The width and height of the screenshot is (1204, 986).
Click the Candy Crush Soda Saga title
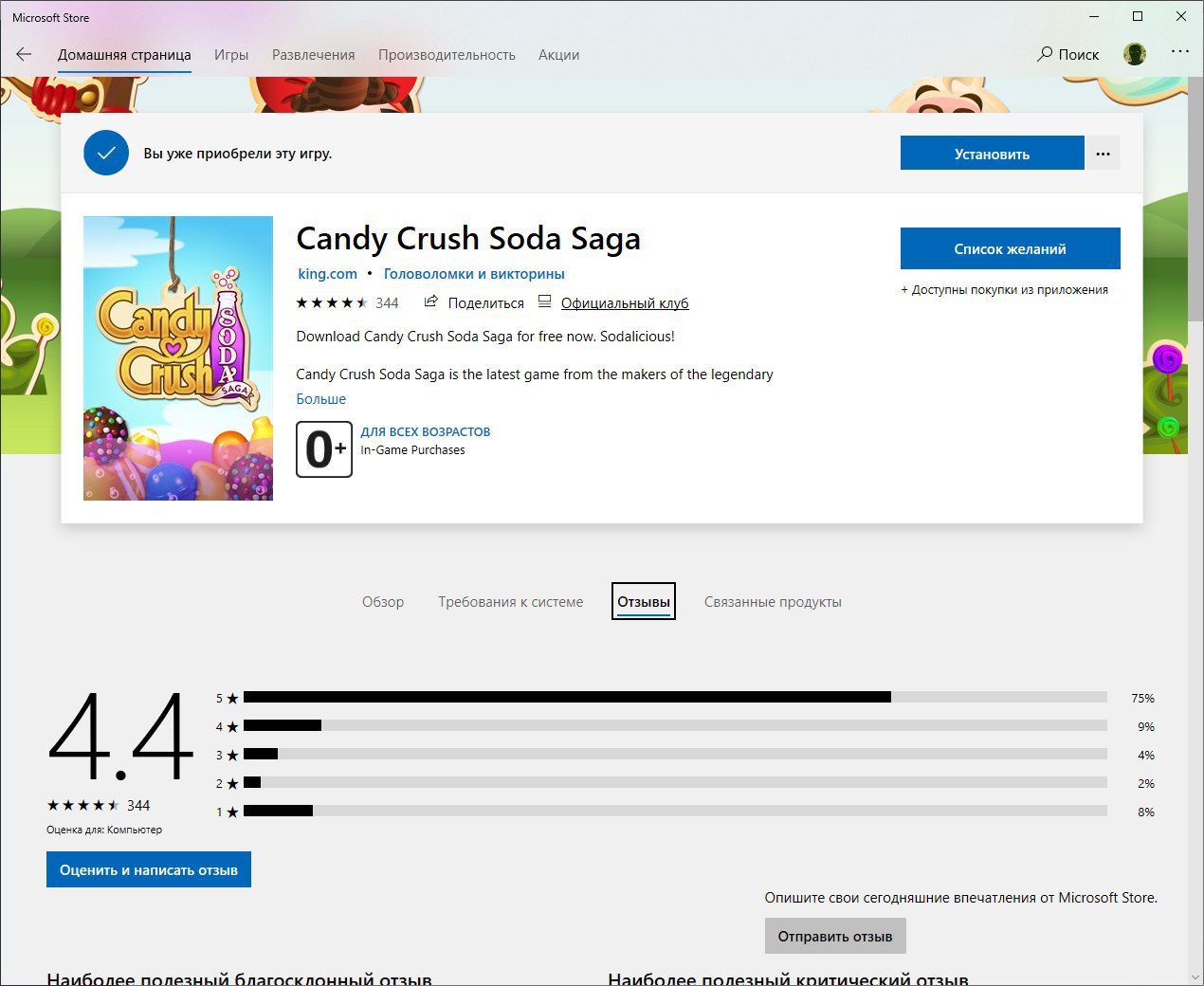(468, 238)
